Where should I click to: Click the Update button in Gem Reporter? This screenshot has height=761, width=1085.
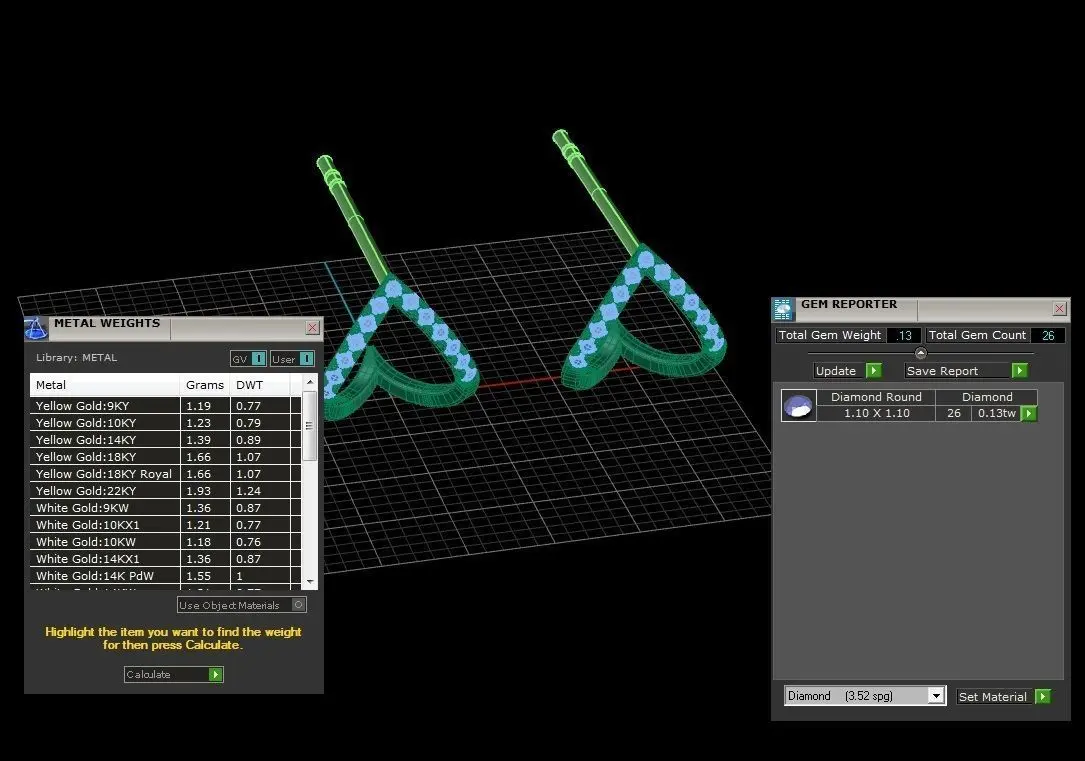pyautogui.click(x=848, y=371)
